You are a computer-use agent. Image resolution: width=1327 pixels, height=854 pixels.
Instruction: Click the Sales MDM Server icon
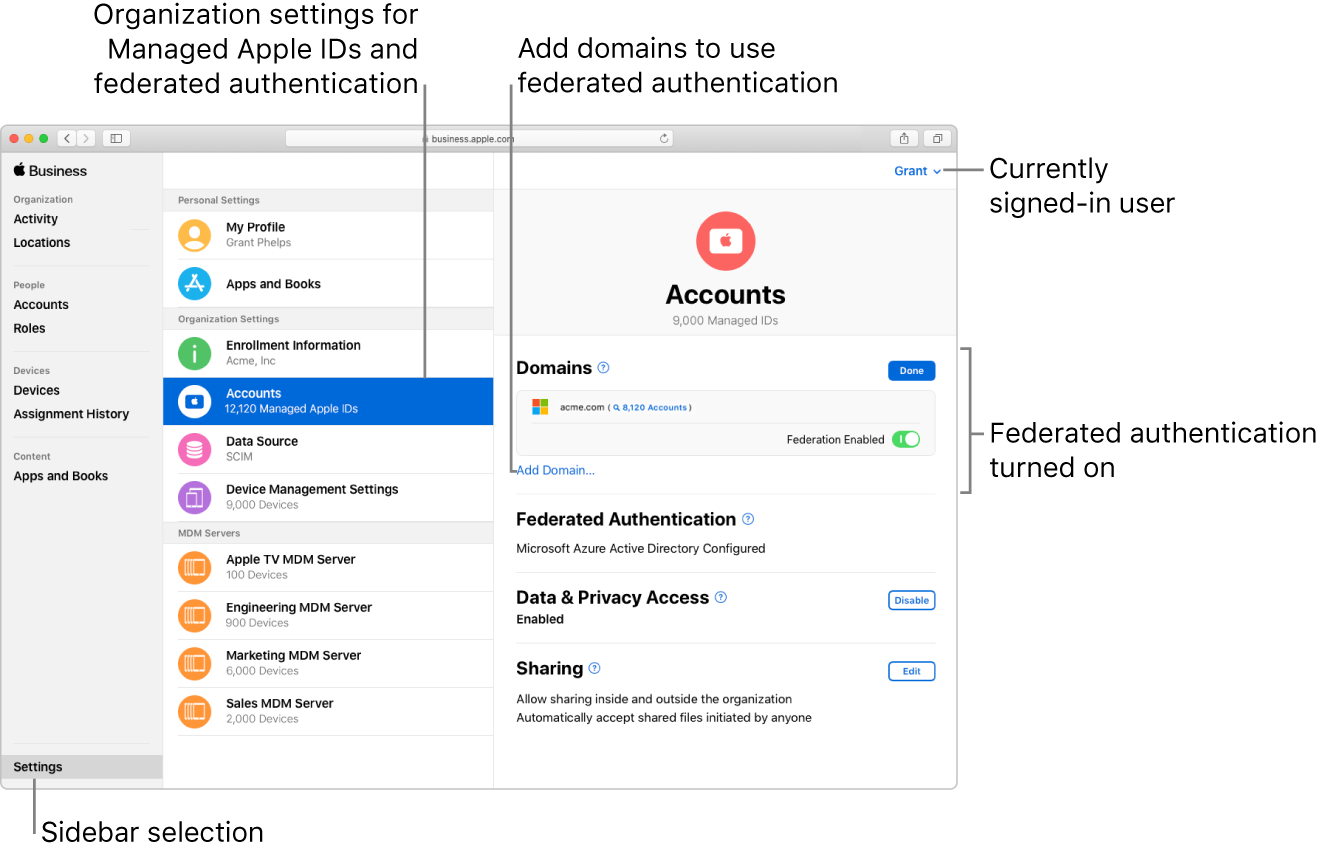(x=194, y=711)
